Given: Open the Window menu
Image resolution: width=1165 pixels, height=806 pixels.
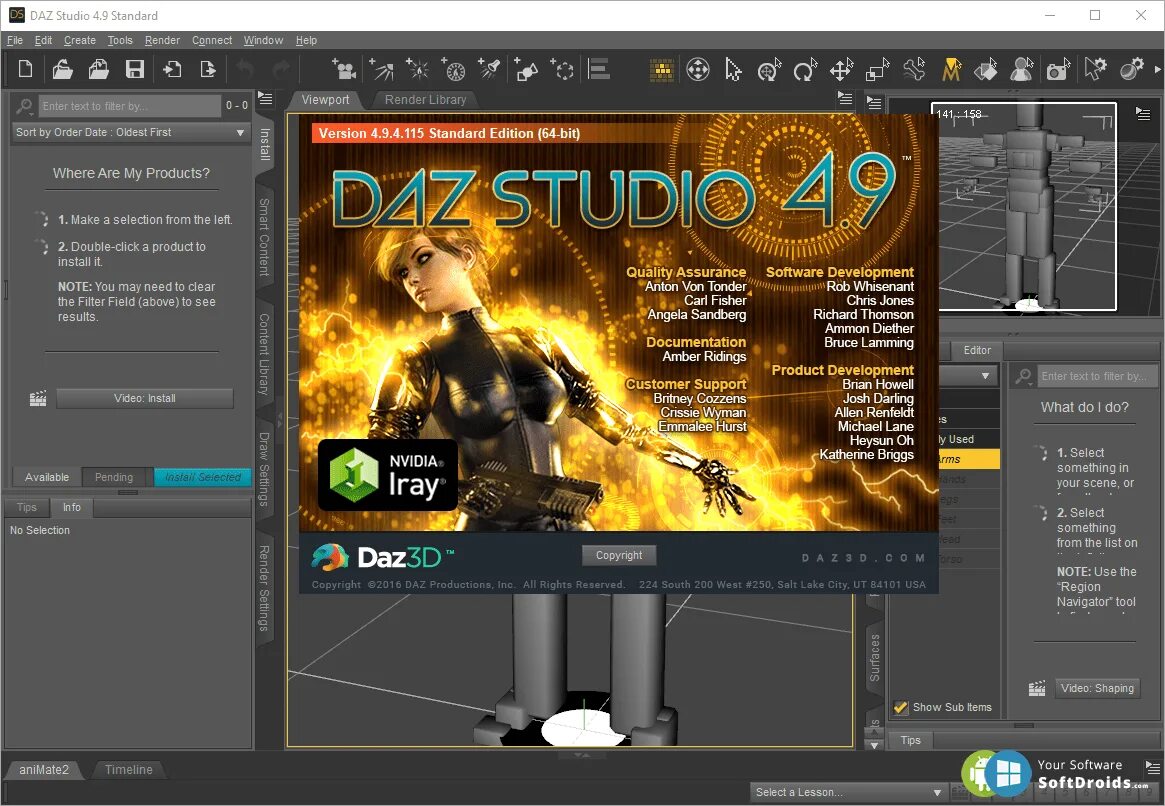Looking at the screenshot, I should point(263,40).
